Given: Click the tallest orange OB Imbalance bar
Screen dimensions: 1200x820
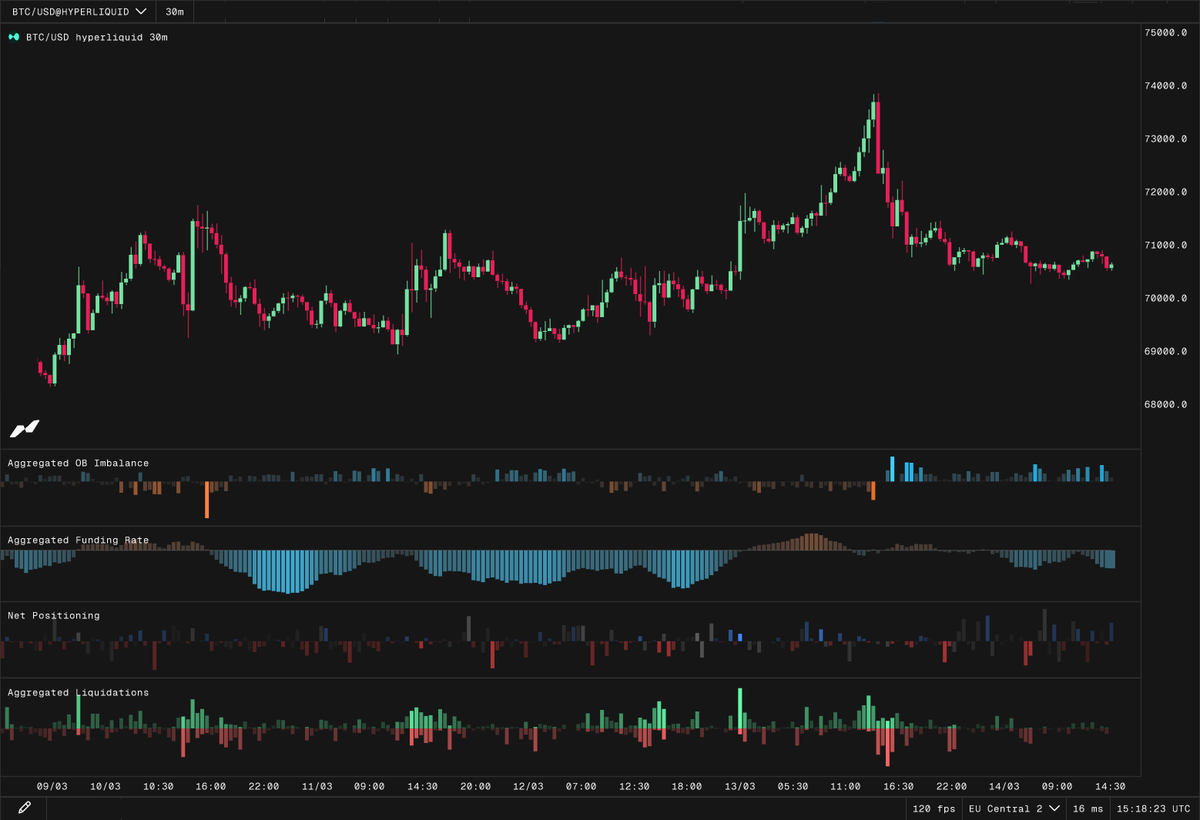Looking at the screenshot, I should [x=207, y=499].
